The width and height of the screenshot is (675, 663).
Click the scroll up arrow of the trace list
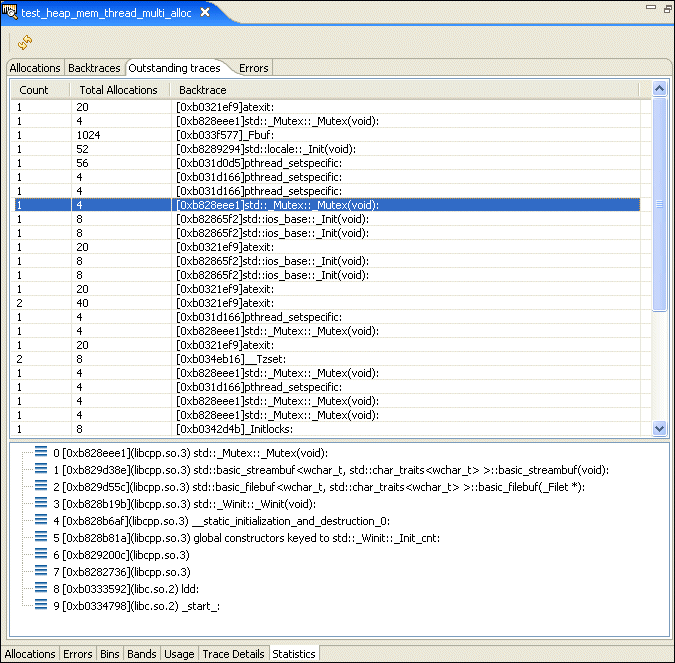click(x=659, y=89)
